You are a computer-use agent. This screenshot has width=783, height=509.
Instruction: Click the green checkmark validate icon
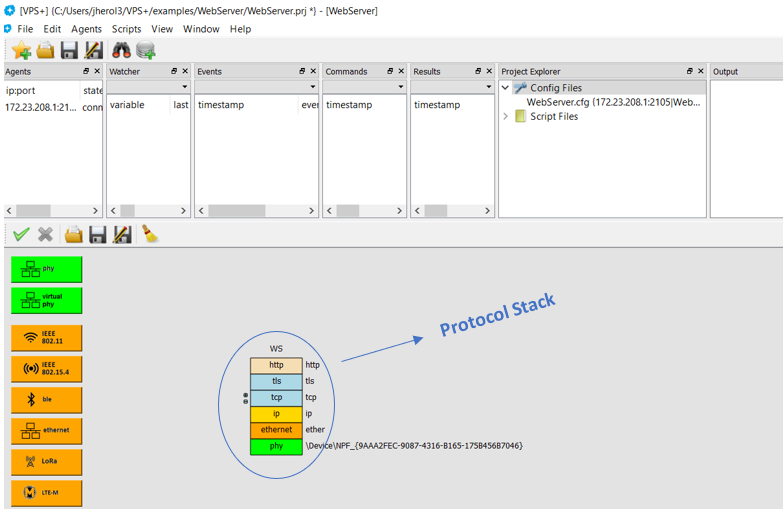pyautogui.click(x=21, y=234)
